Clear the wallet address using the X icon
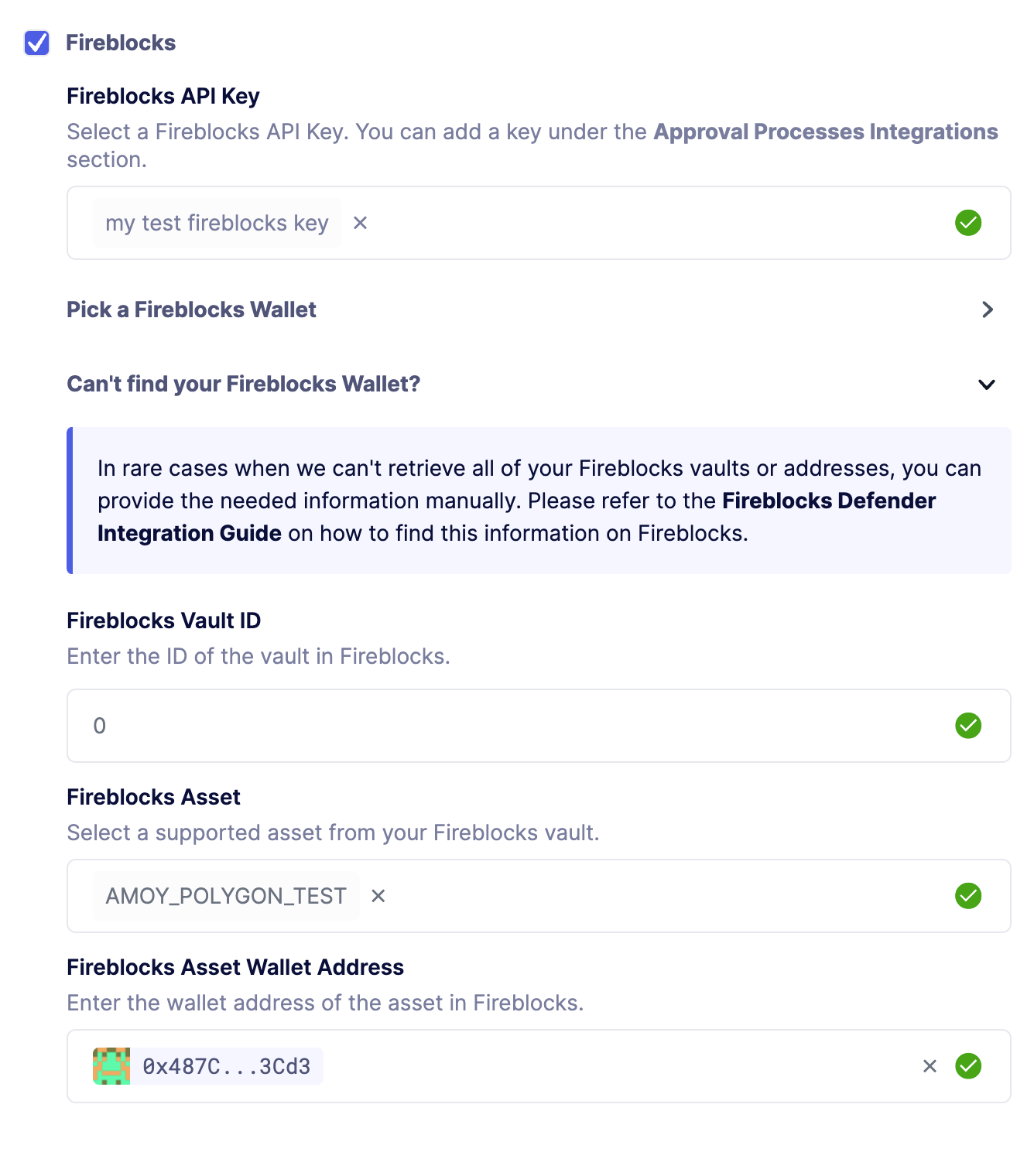This screenshot has width=1034, height=1176. pos(929,1066)
